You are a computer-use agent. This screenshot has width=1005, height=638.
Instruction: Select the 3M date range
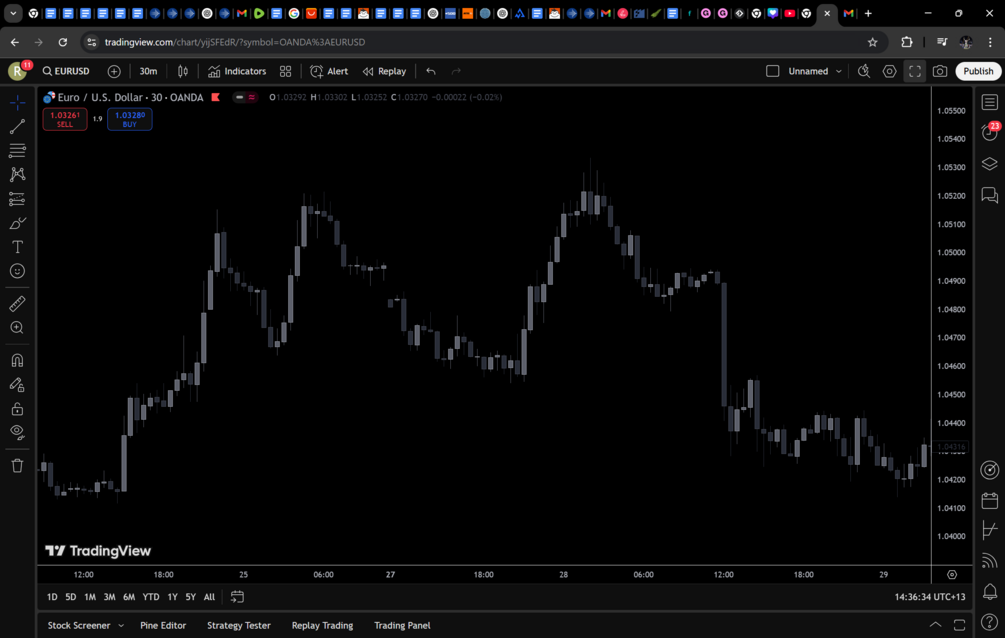[110, 597]
